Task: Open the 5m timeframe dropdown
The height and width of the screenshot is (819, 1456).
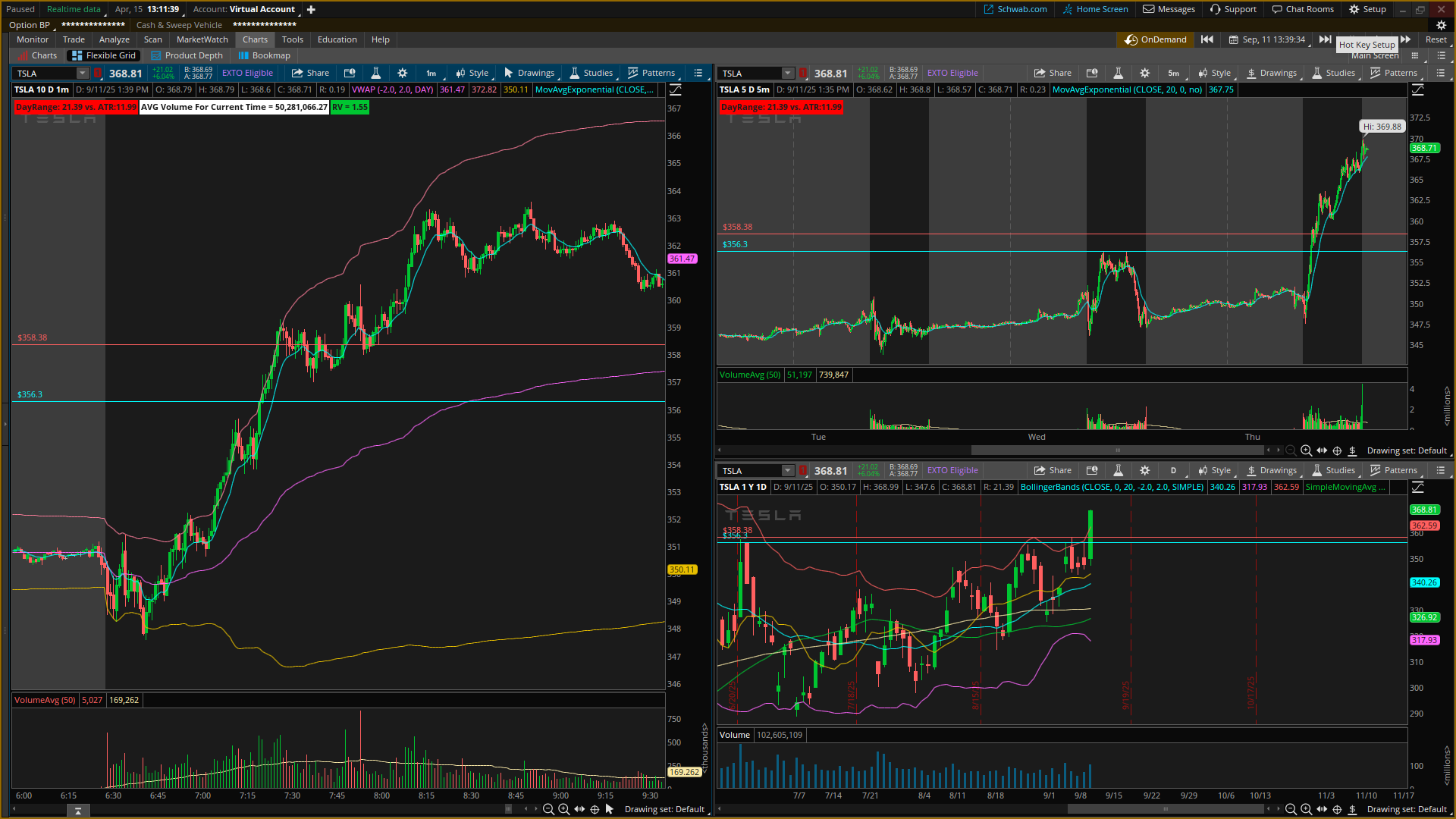Action: (1174, 74)
